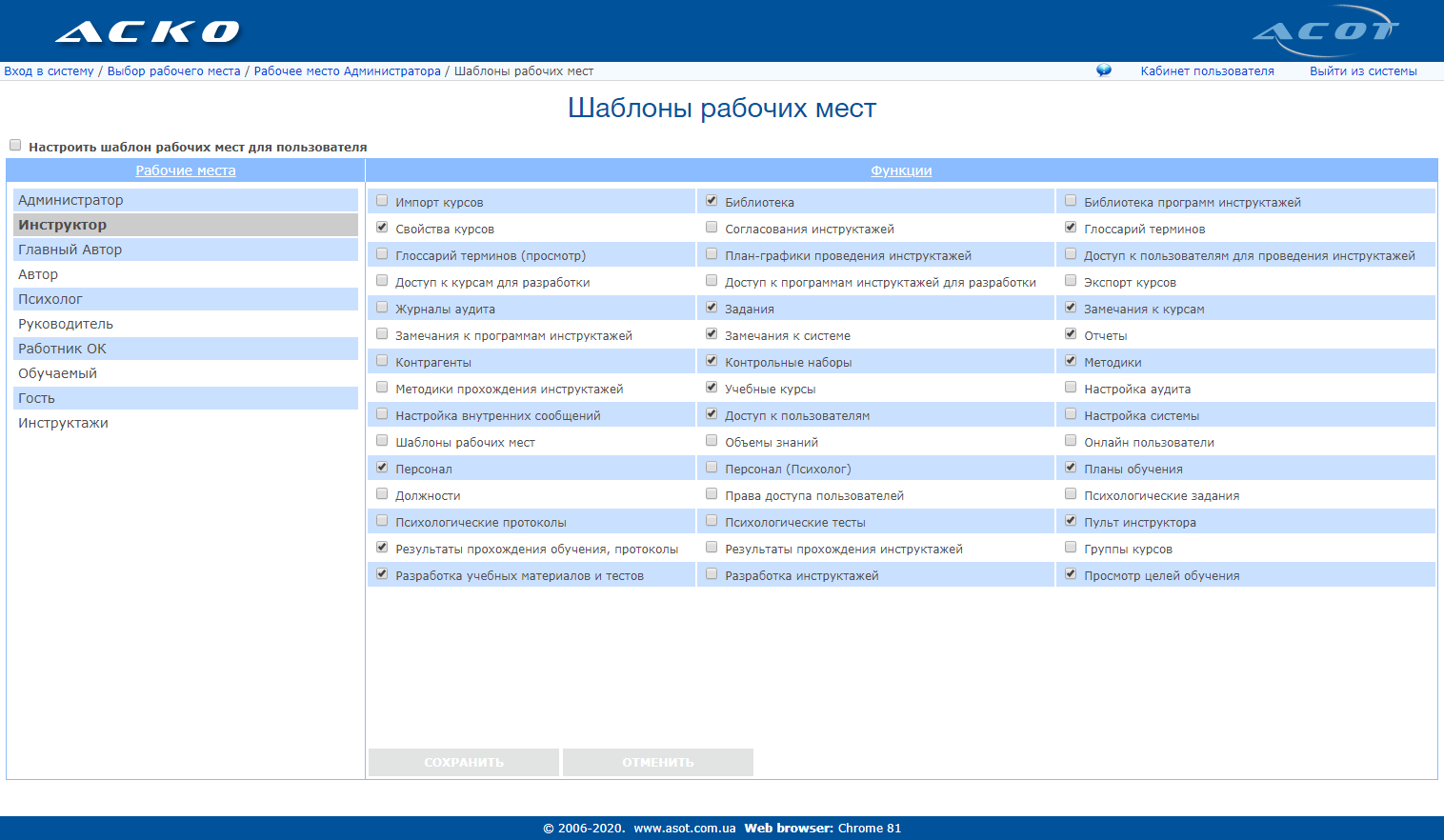1444x840 pixels.
Task: Click the СОХРАНИТЬ button
Action: (x=464, y=762)
